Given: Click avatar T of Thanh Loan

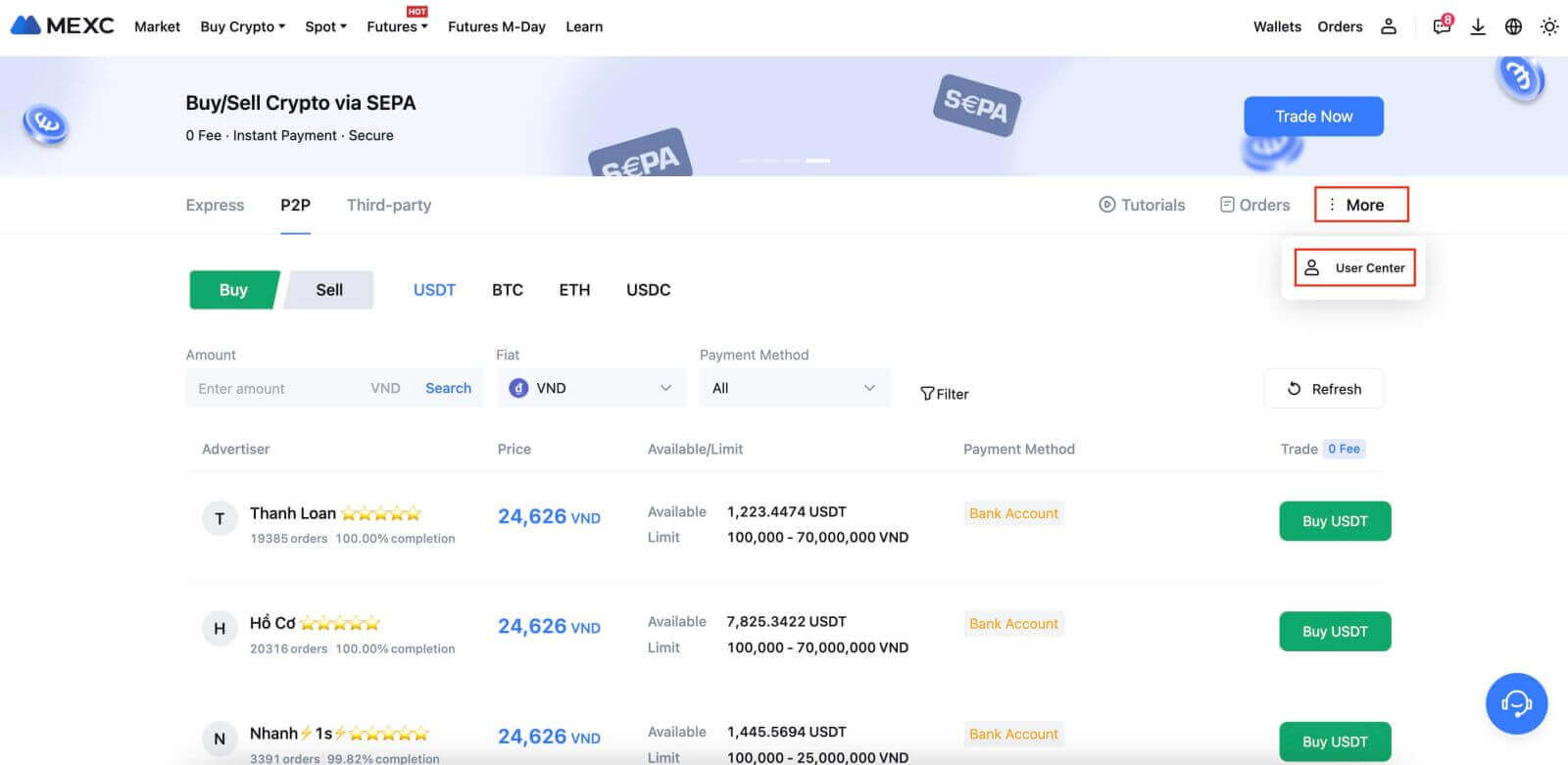Looking at the screenshot, I should [220, 519].
